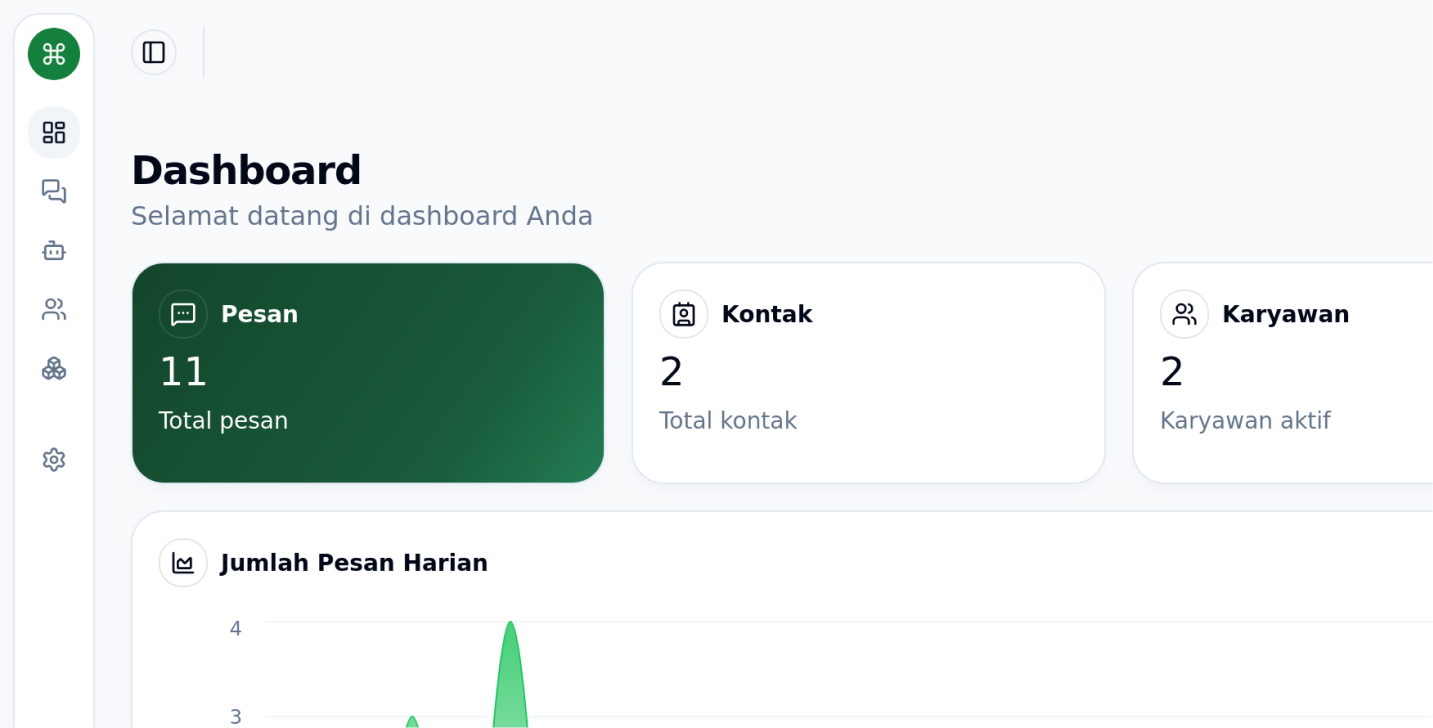Click the chart icon beside Jumlah Pesan Harian
The width and height of the screenshot is (1433, 728).
coord(183,562)
